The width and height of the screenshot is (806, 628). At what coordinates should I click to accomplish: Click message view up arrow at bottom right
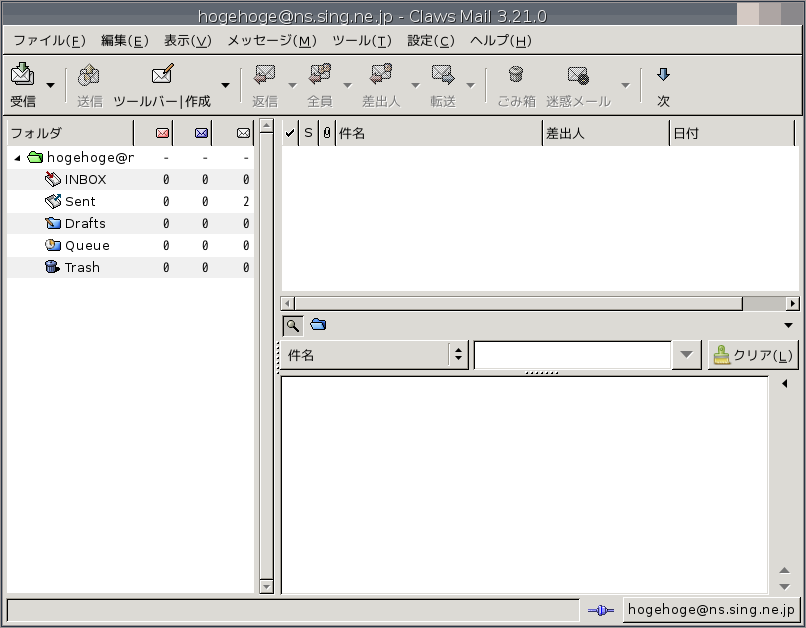click(784, 570)
